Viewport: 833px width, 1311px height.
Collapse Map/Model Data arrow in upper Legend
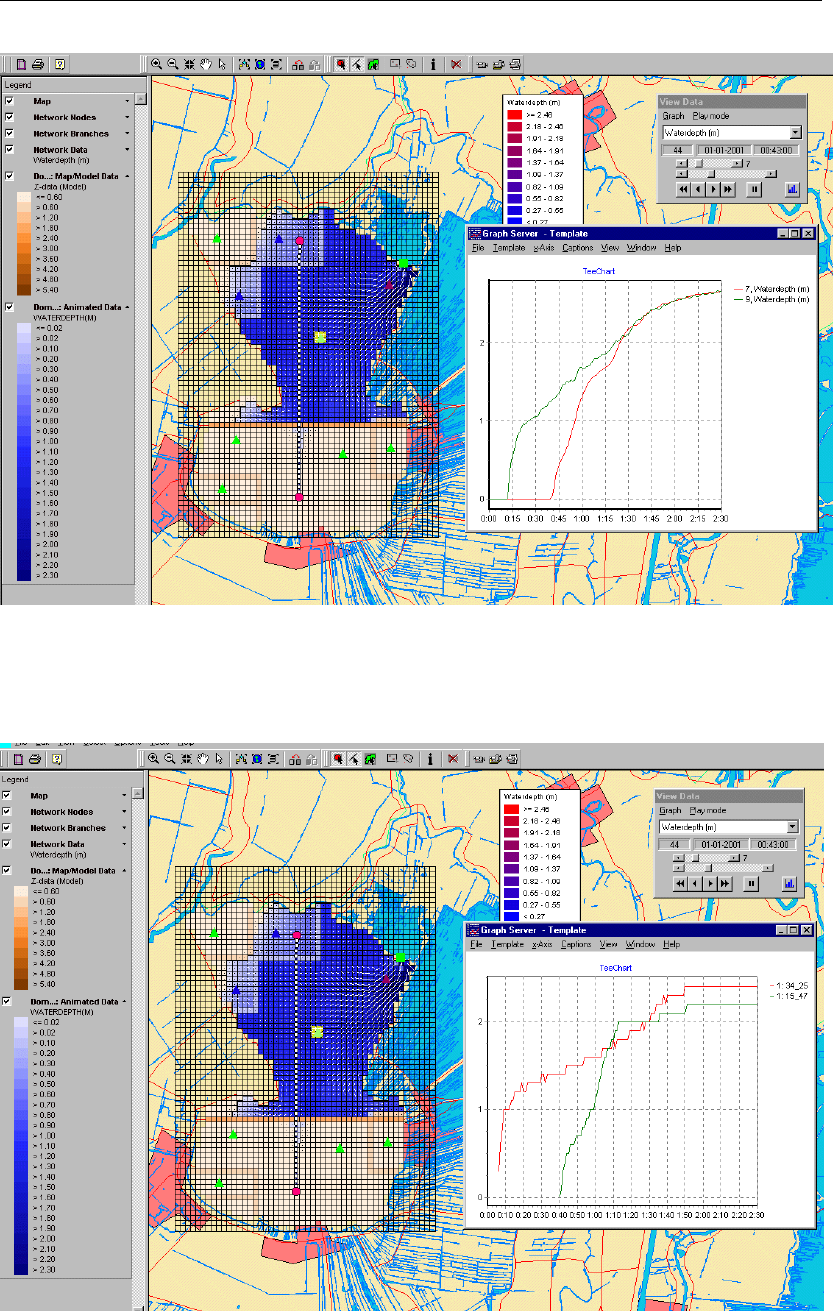(x=127, y=175)
